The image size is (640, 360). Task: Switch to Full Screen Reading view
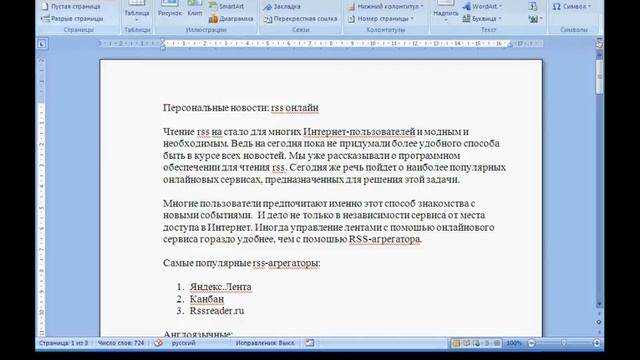pyautogui.click(x=466, y=343)
